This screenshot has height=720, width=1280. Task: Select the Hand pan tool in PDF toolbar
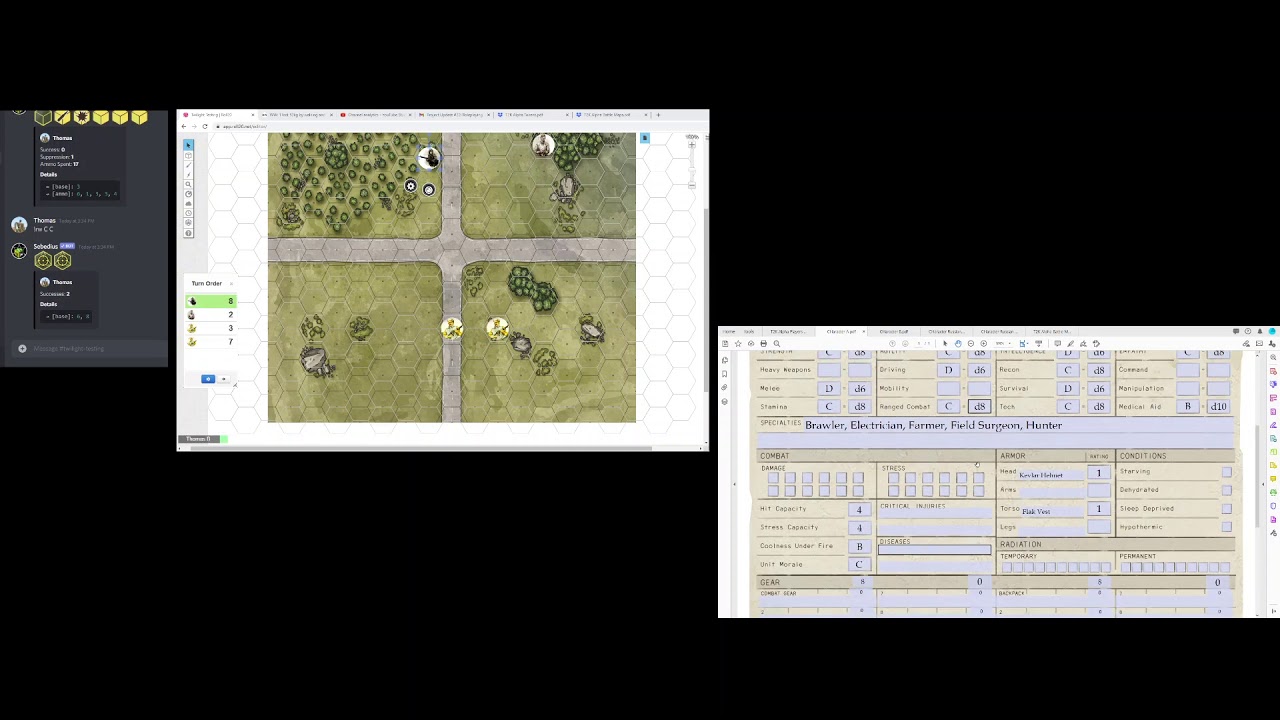click(x=958, y=344)
